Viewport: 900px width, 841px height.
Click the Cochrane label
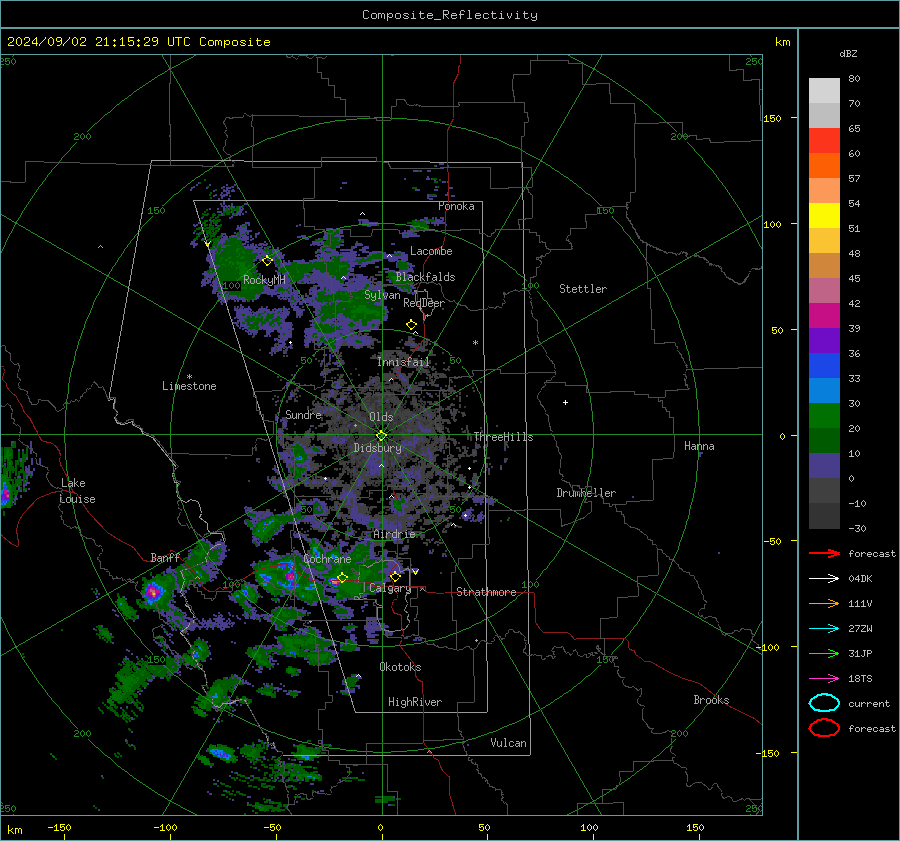click(327, 559)
